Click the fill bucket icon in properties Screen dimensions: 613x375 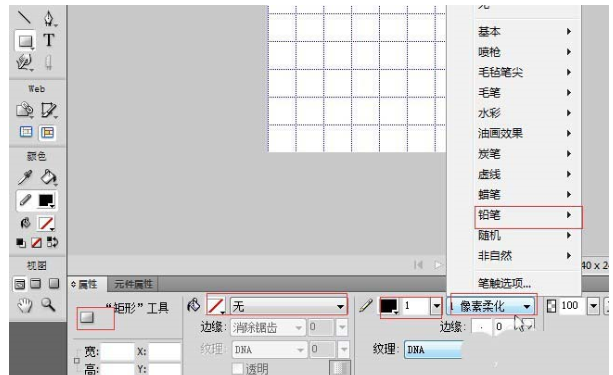tap(194, 305)
